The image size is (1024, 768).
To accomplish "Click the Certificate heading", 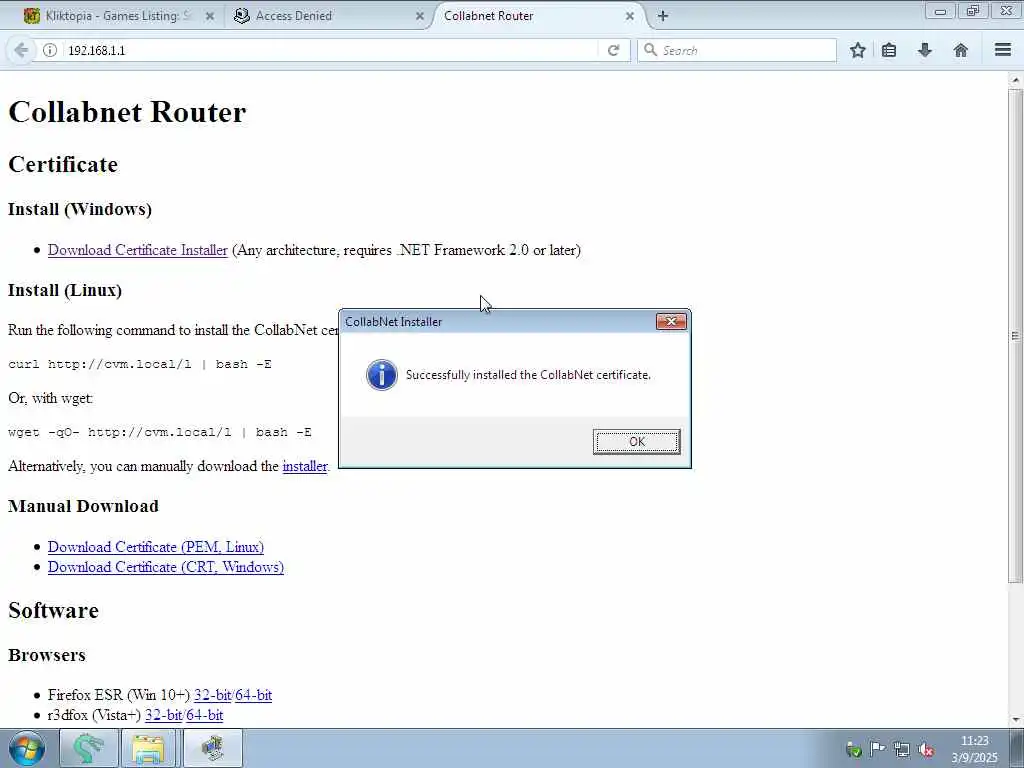I will [x=63, y=165].
